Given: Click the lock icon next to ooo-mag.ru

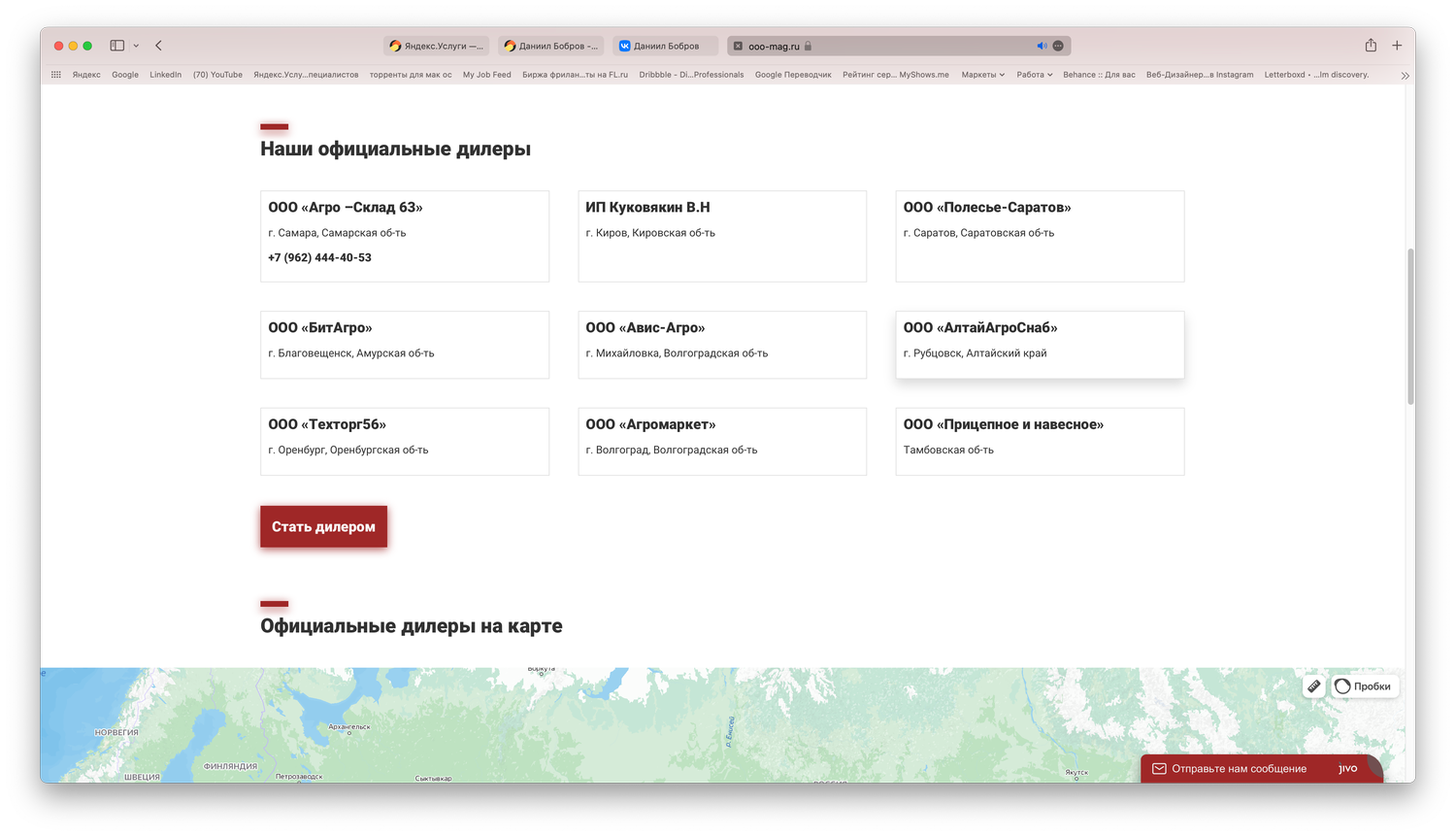Looking at the screenshot, I should pos(808,46).
